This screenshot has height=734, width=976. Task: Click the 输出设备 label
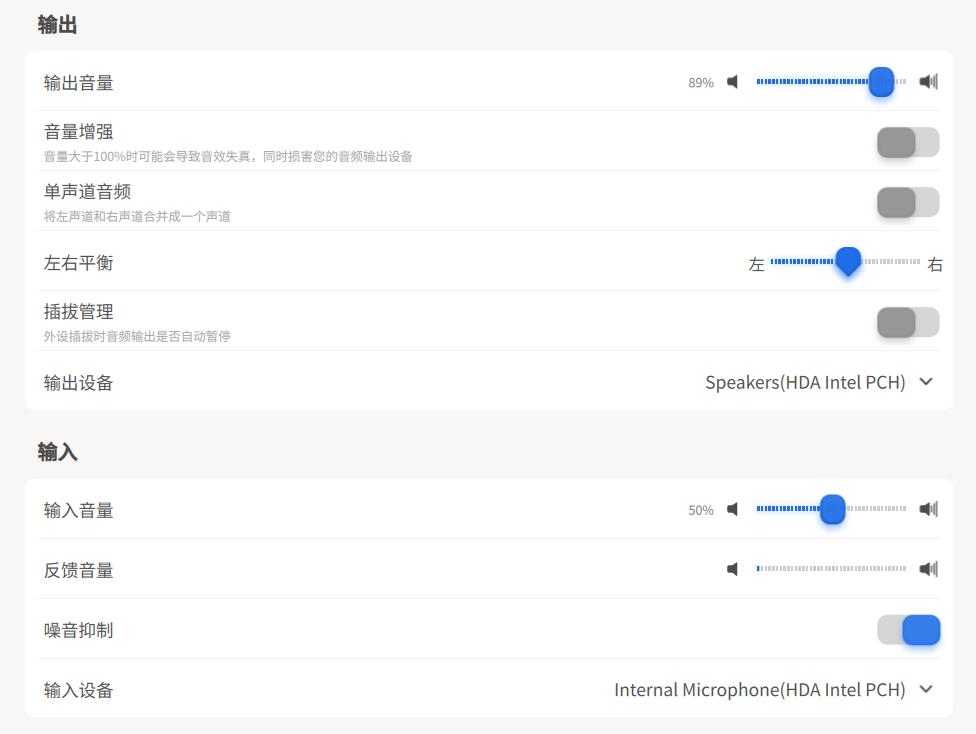78,383
